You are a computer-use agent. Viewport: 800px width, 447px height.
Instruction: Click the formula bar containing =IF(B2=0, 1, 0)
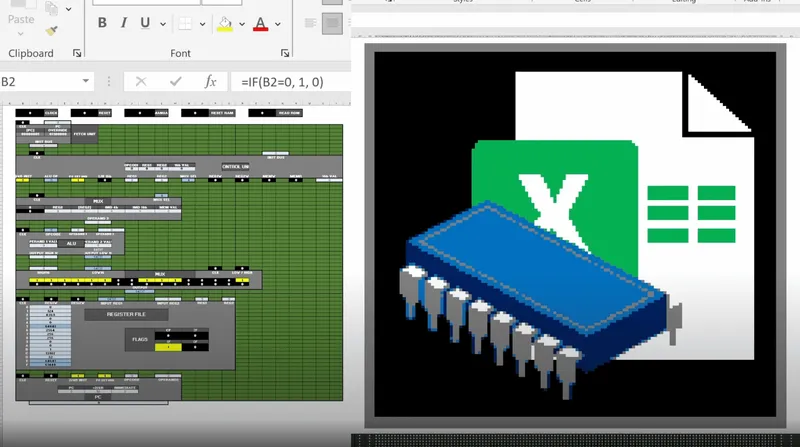pos(291,82)
